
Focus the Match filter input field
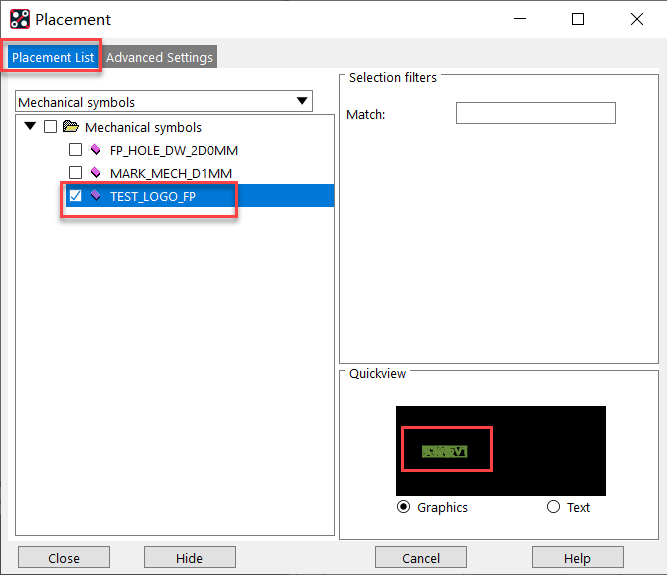coord(535,114)
